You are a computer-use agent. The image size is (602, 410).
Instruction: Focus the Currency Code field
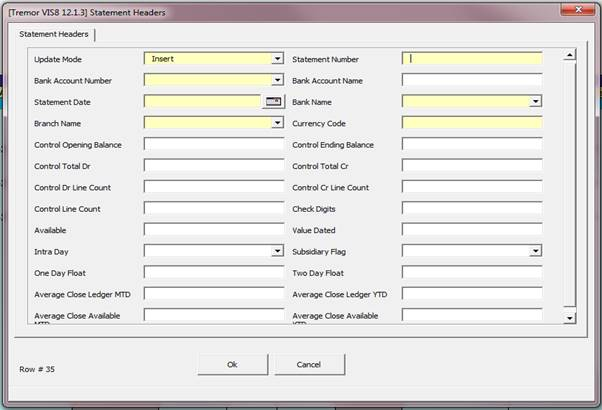tap(472, 123)
